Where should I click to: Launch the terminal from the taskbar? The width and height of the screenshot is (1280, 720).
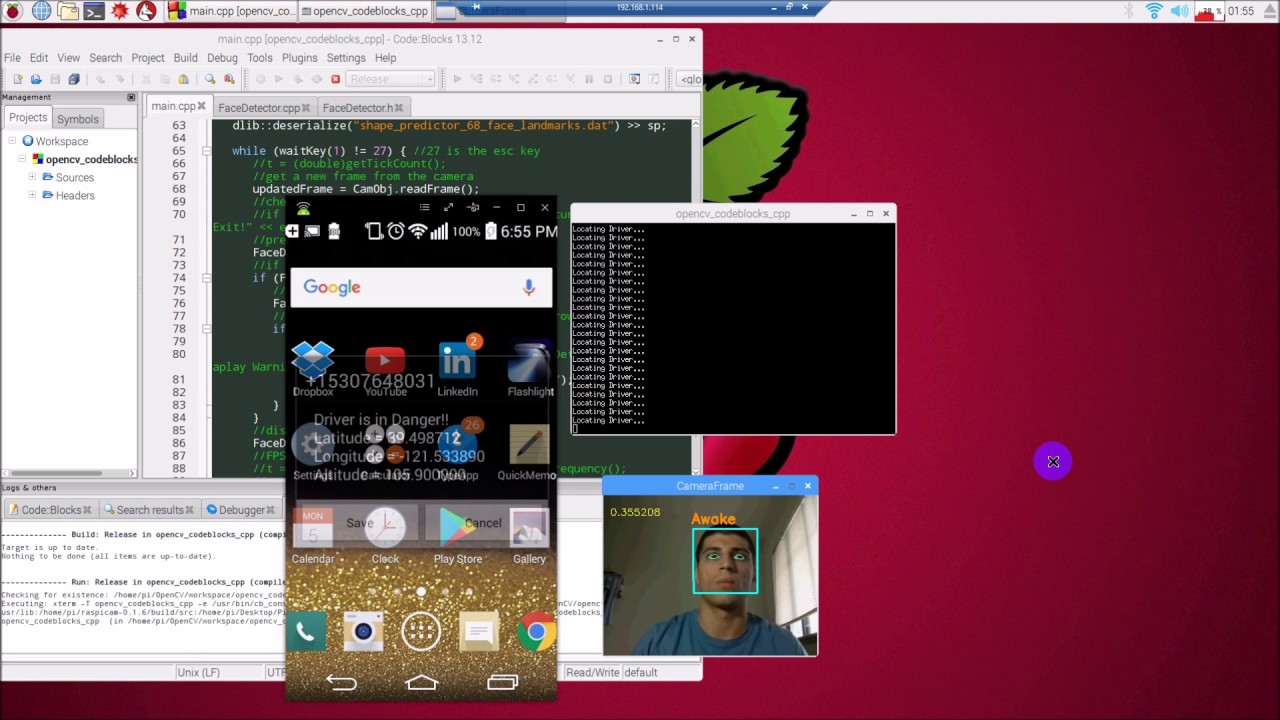(x=93, y=11)
